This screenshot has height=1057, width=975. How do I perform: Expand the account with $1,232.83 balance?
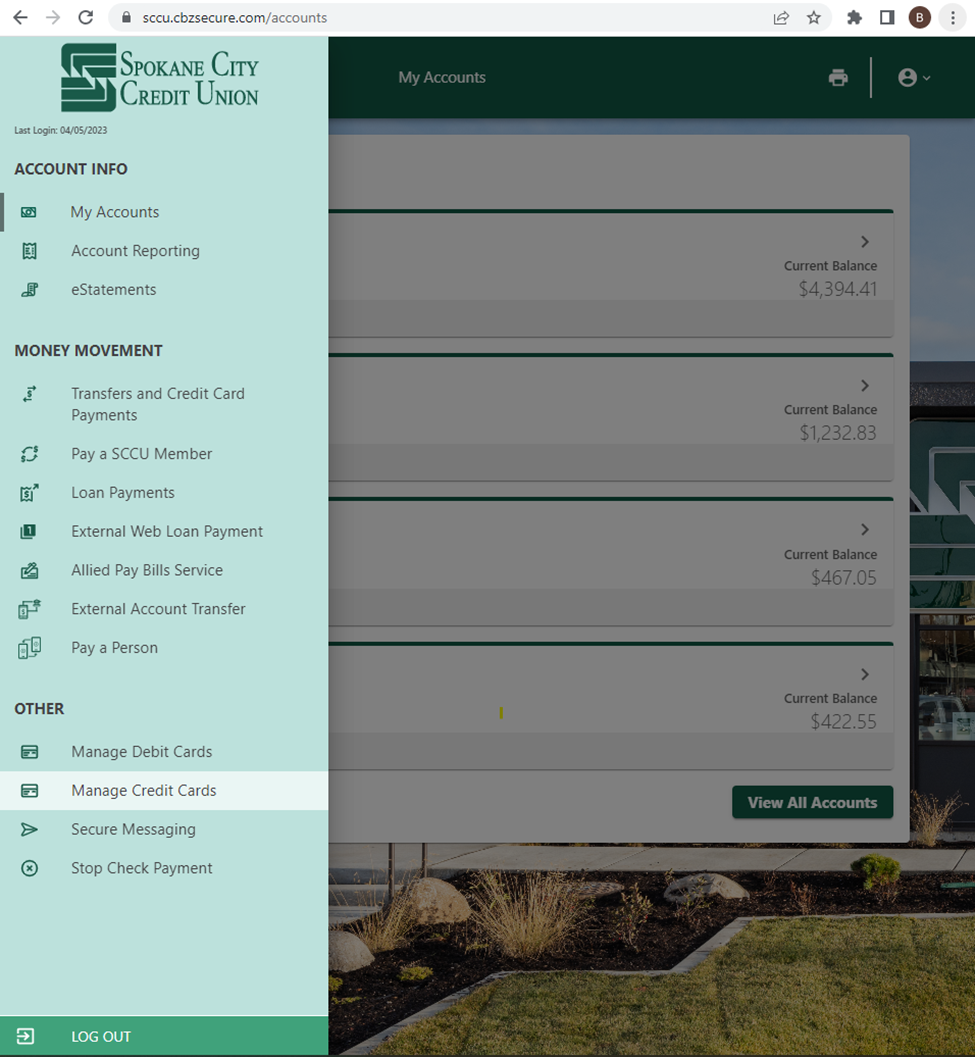865,386
